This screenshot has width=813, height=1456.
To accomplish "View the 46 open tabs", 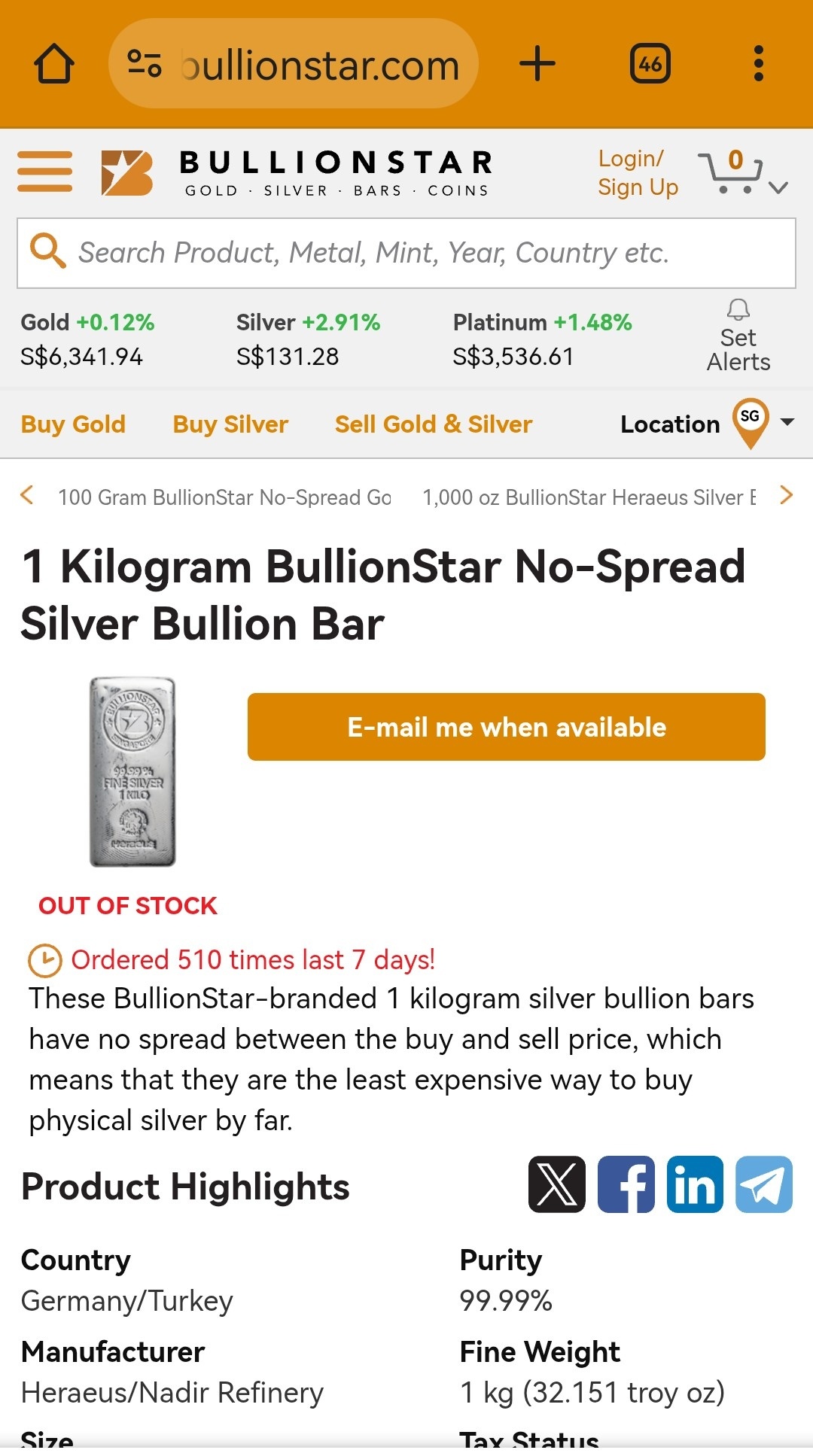I will [650, 64].
